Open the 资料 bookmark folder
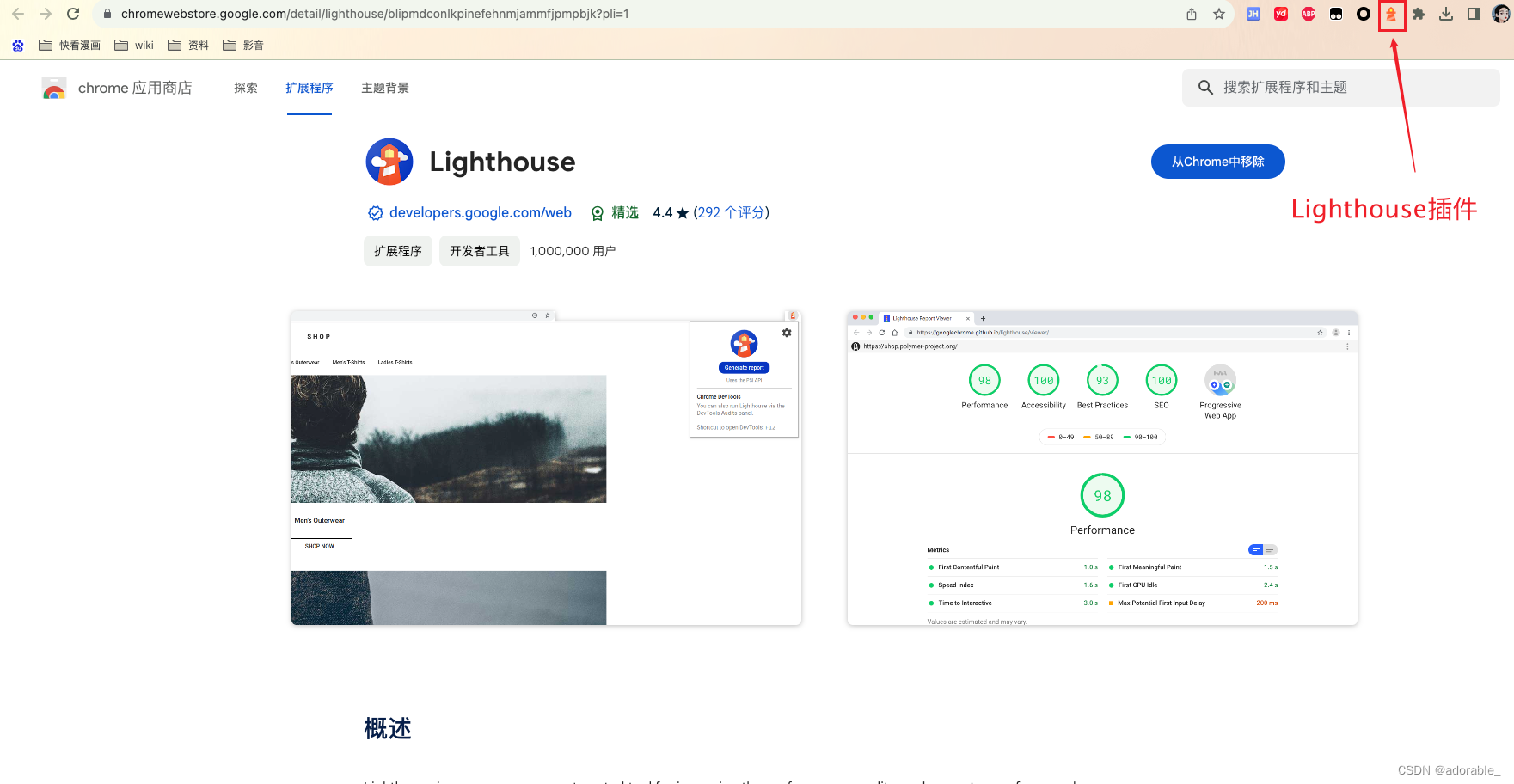Image resolution: width=1514 pixels, height=784 pixels. 188,45
